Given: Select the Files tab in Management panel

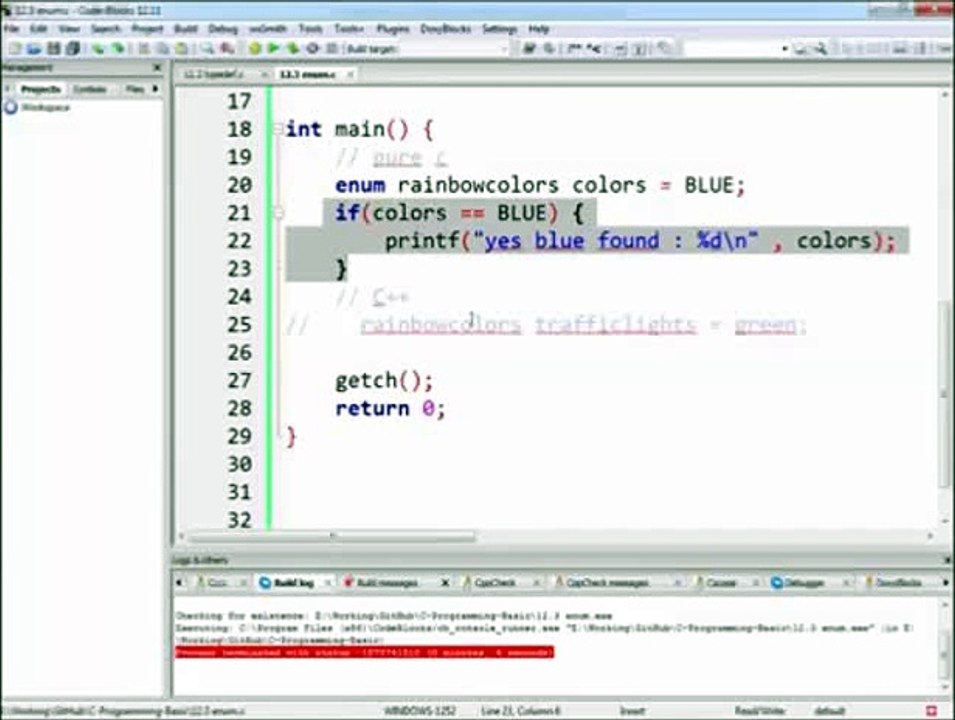Looking at the screenshot, I should click(x=135, y=90).
